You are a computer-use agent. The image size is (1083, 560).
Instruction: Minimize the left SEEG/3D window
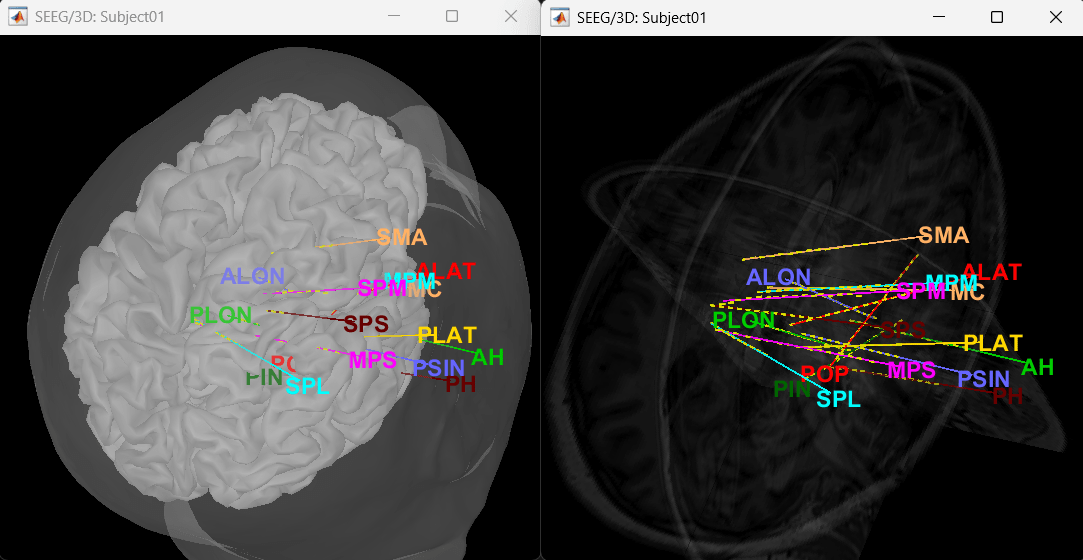tap(392, 17)
